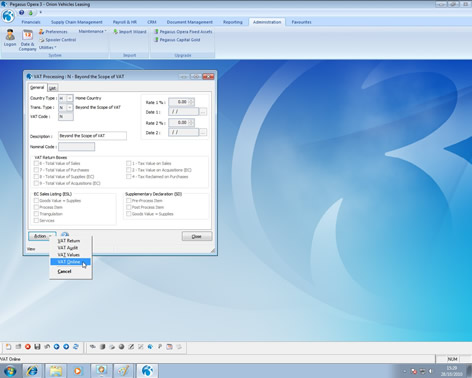Choose VAT Values from Action menu
The height and width of the screenshot is (378, 472).
click(x=69, y=255)
